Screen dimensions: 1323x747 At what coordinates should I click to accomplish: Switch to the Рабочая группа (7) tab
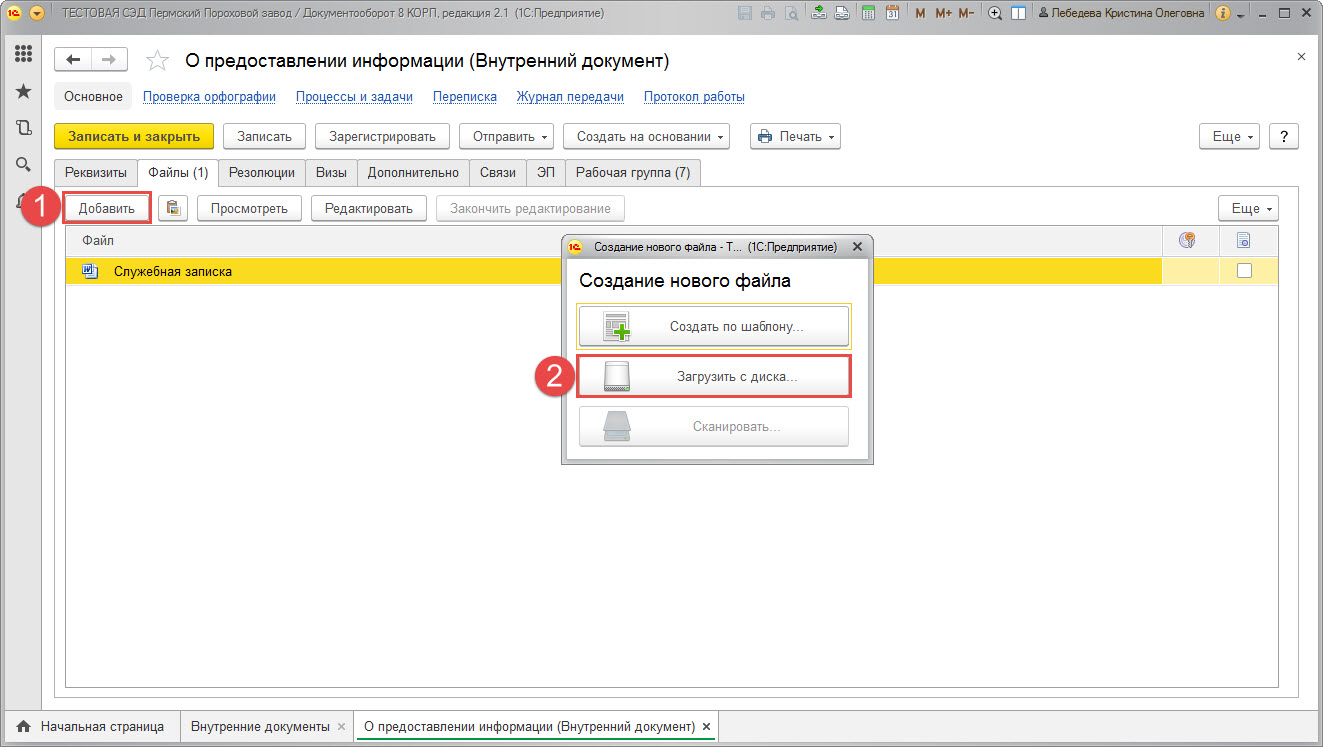pos(633,172)
